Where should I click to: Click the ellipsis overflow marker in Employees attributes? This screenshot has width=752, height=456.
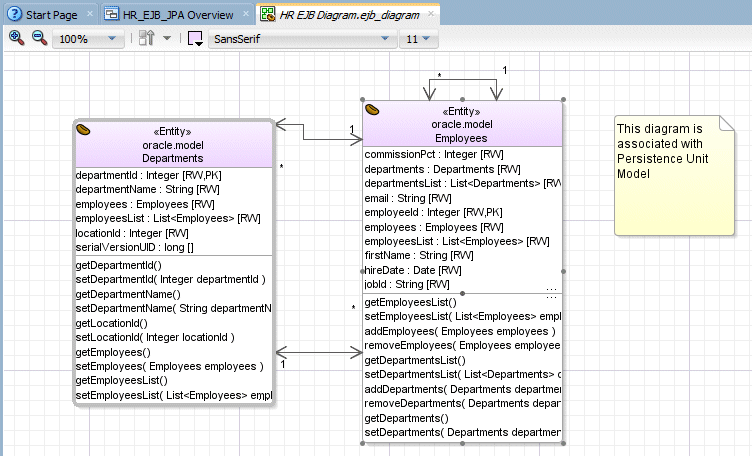point(552,290)
